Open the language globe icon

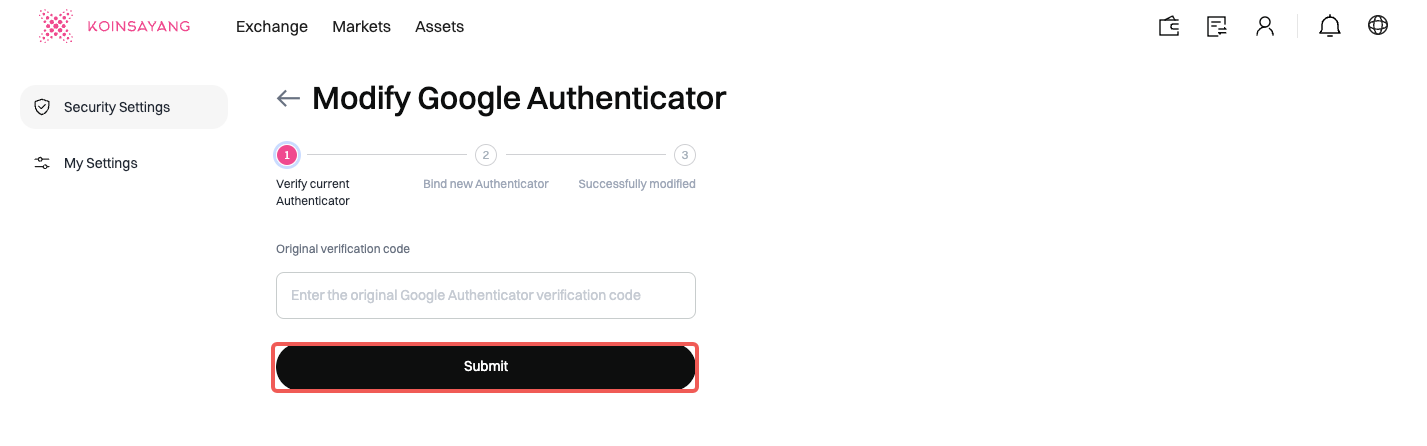(1378, 26)
